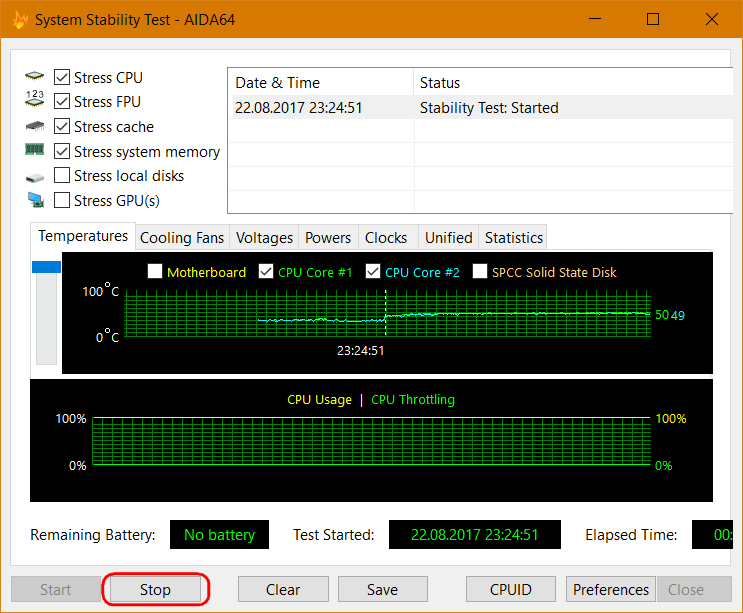Click the Elapsed Time value field
Image resolution: width=743 pixels, height=613 pixels.
(x=712, y=535)
